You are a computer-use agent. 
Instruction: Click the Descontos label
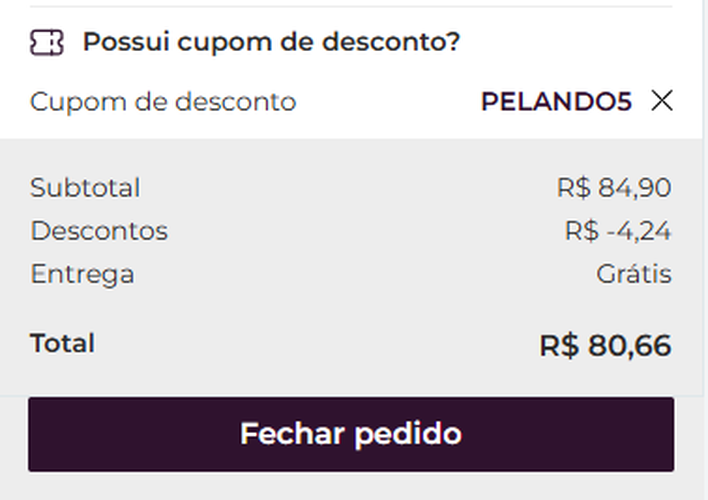click(x=99, y=231)
